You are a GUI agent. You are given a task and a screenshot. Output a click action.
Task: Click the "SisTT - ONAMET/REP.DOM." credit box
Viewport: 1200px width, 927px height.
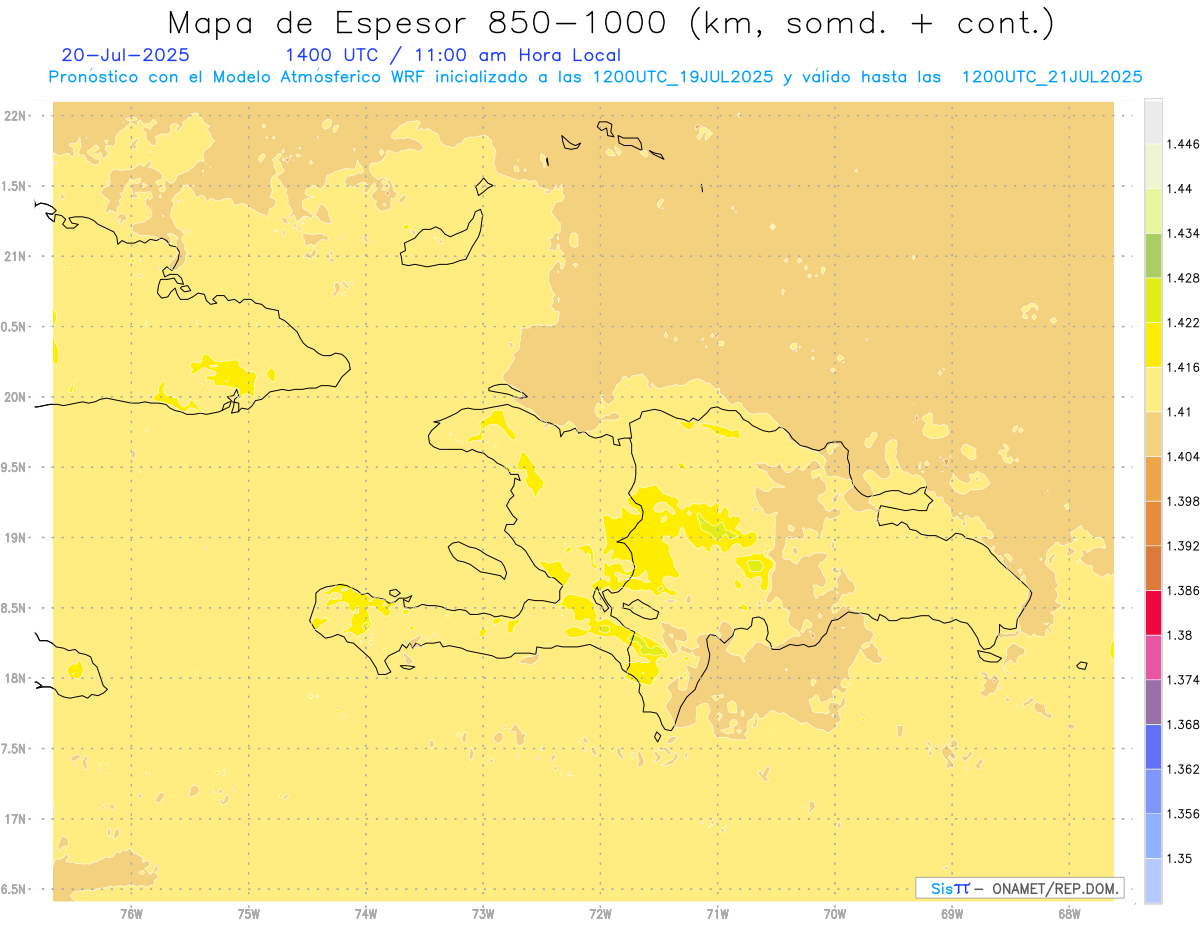tap(1020, 888)
